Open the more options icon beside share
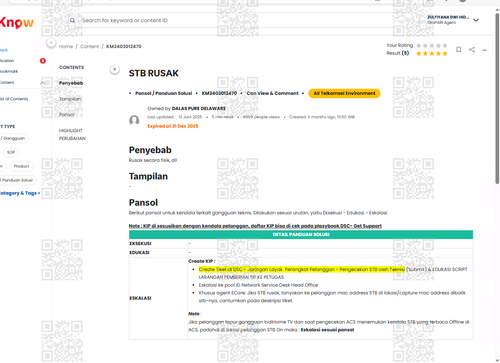 (x=484, y=50)
